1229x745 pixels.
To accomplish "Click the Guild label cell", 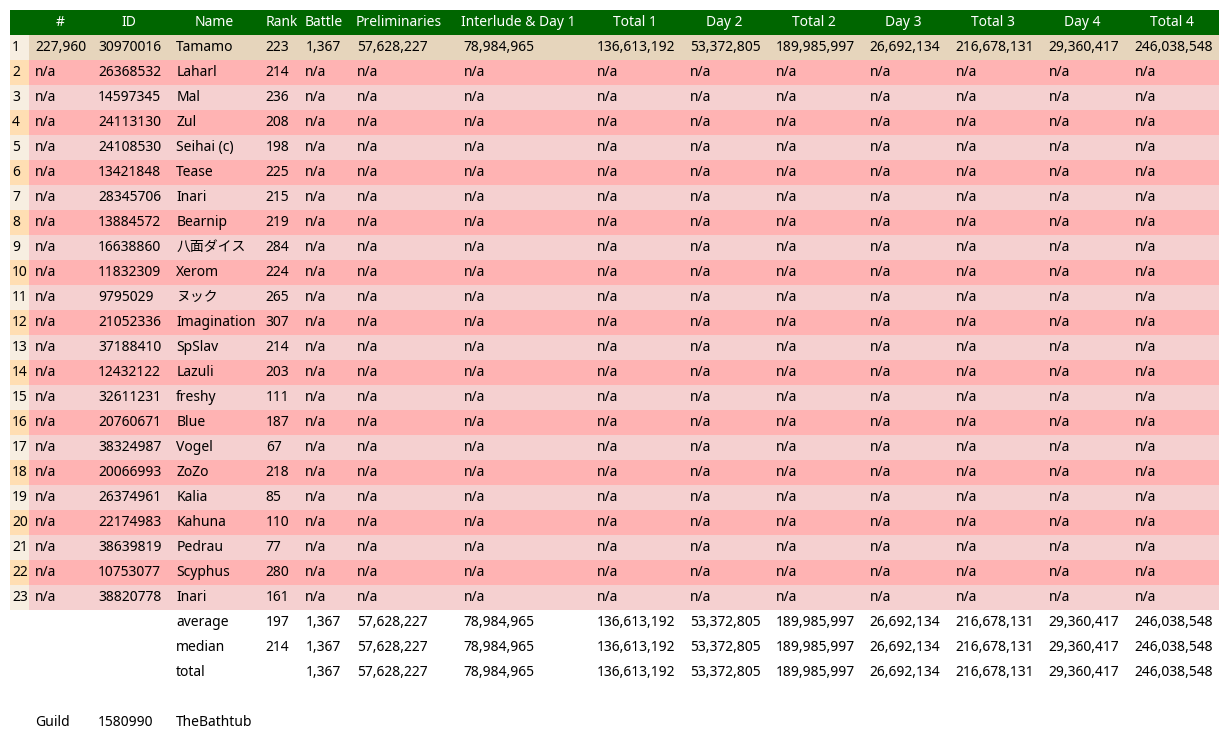I will click(52, 721).
